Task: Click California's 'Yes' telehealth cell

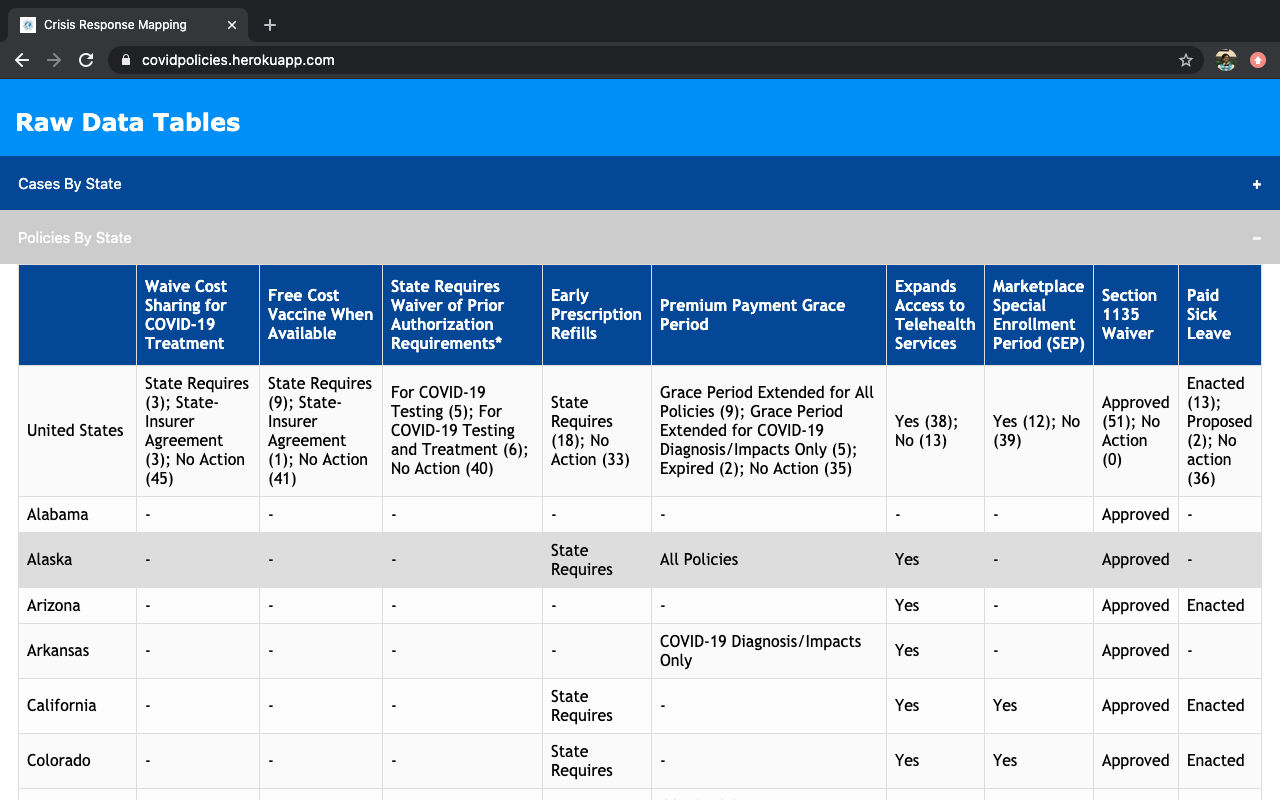Action: (x=935, y=705)
